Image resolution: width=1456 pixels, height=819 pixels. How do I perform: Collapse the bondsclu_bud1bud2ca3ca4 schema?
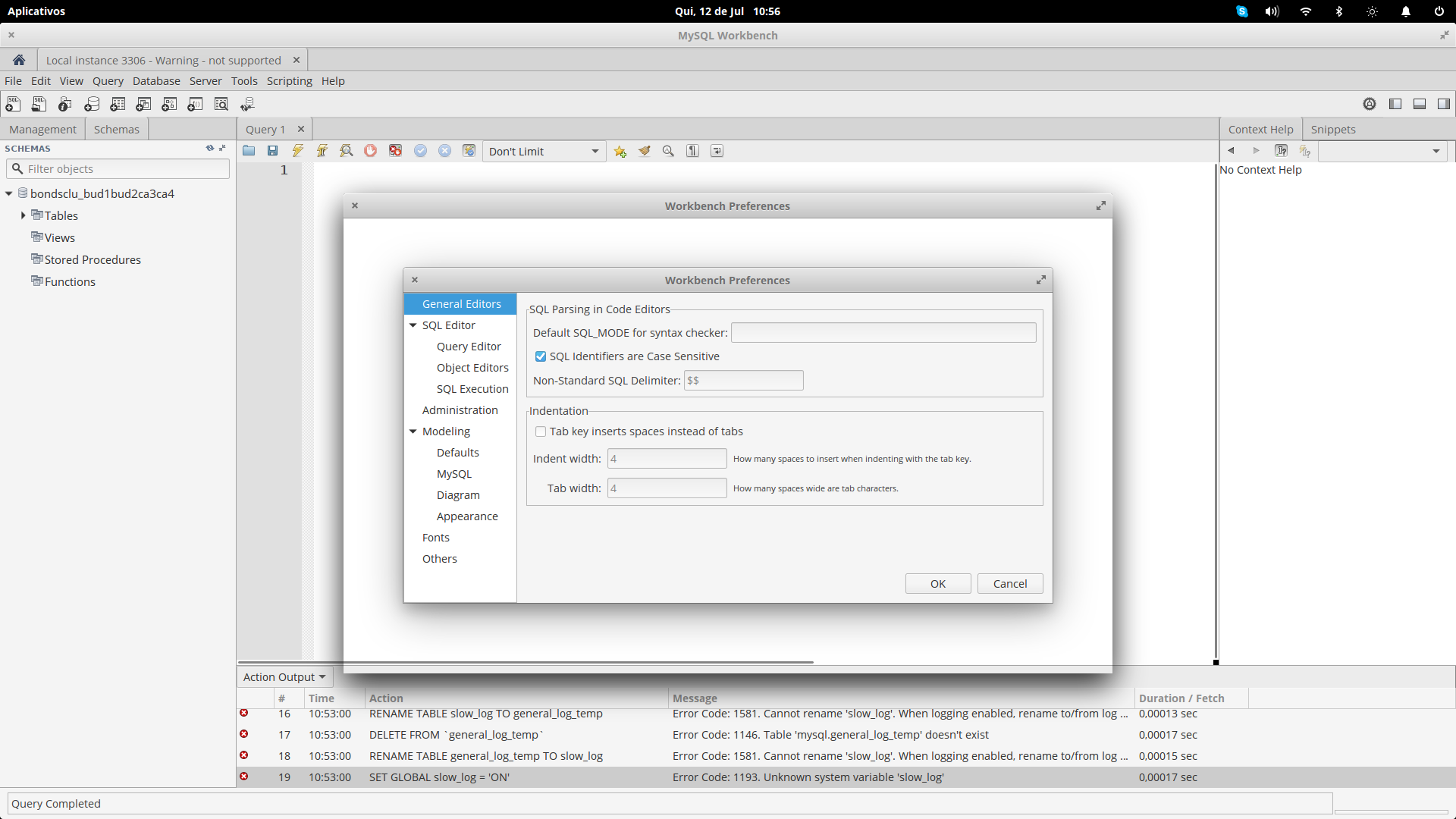[x=9, y=193]
